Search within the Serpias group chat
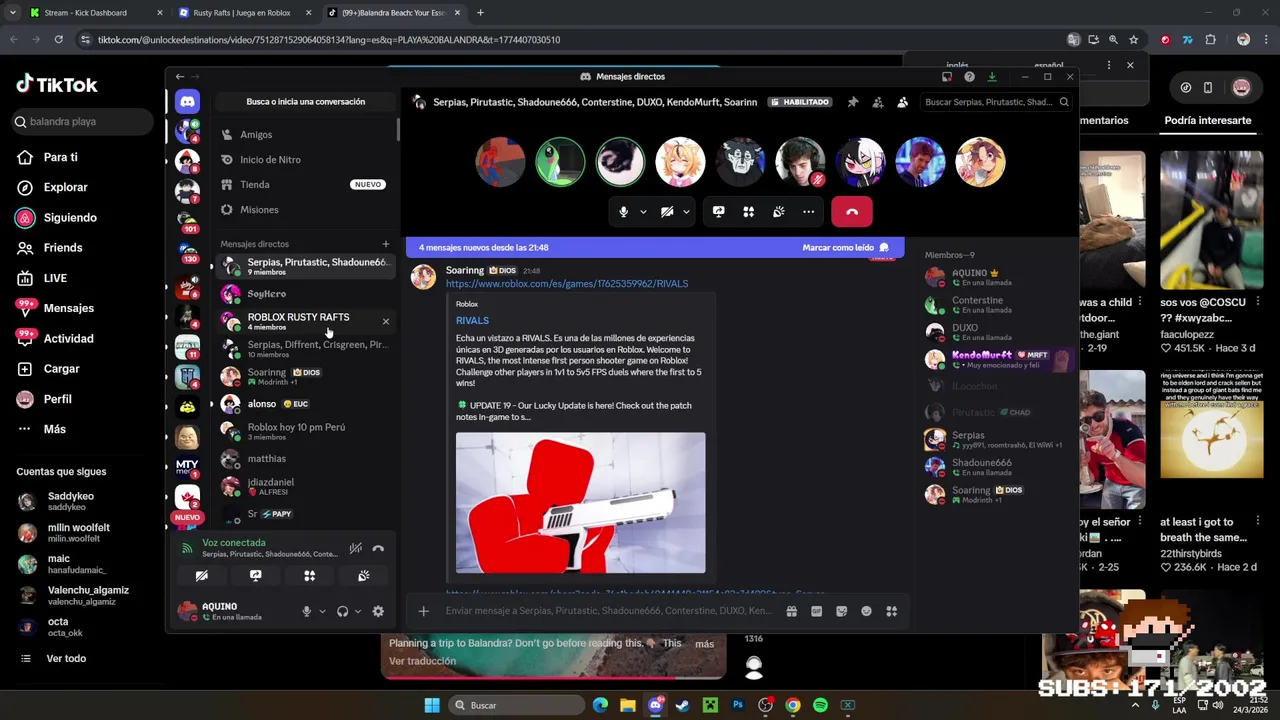Screen dimensions: 1280x720 click(x=996, y=102)
